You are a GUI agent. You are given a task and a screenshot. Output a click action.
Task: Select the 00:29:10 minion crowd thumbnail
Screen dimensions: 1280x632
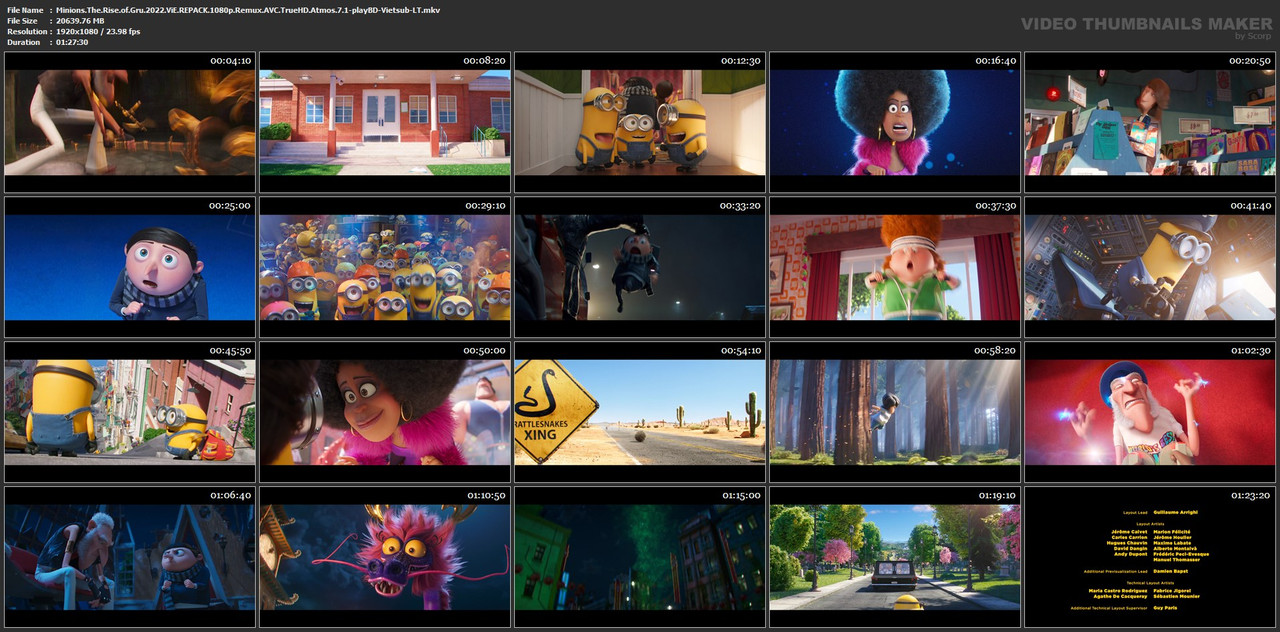pyautogui.click(x=385, y=267)
